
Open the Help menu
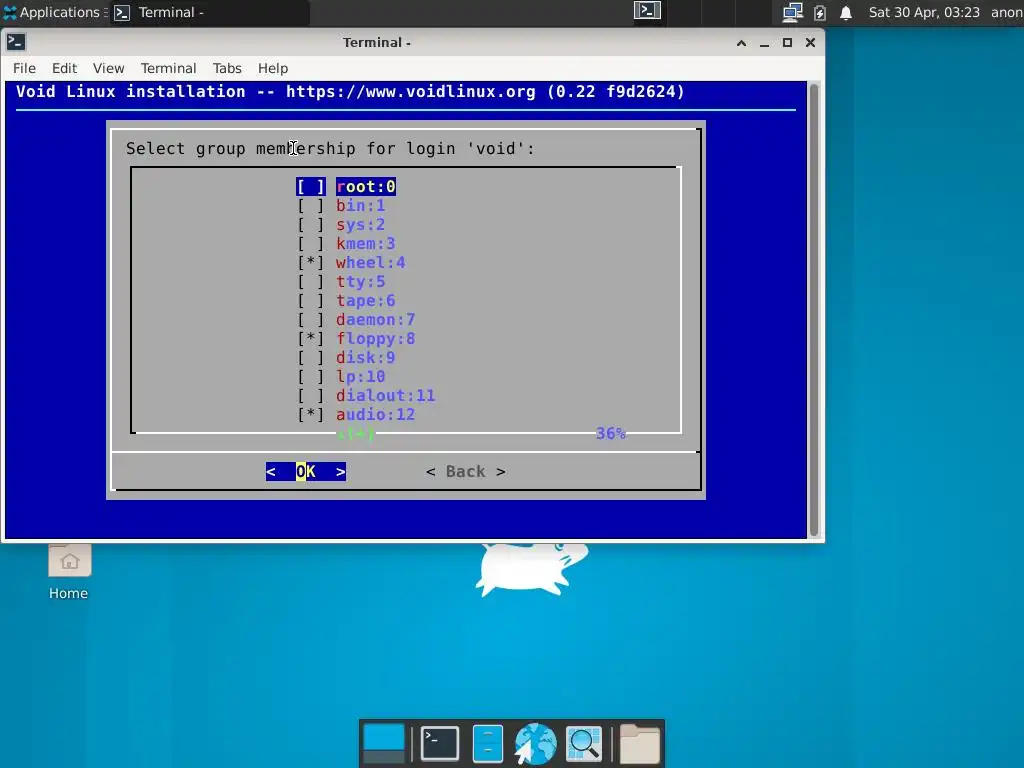(x=272, y=68)
